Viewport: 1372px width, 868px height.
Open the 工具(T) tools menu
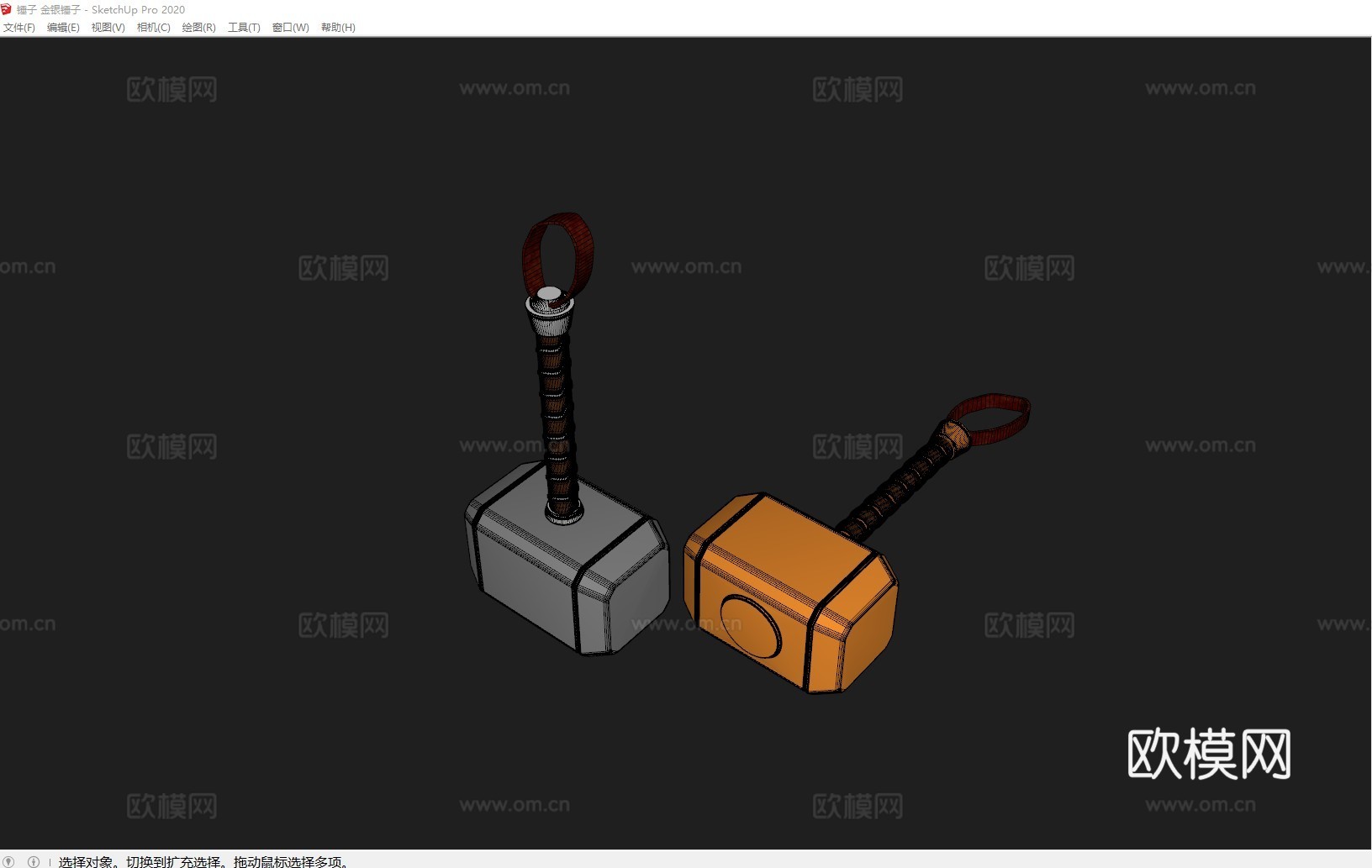pos(244,28)
